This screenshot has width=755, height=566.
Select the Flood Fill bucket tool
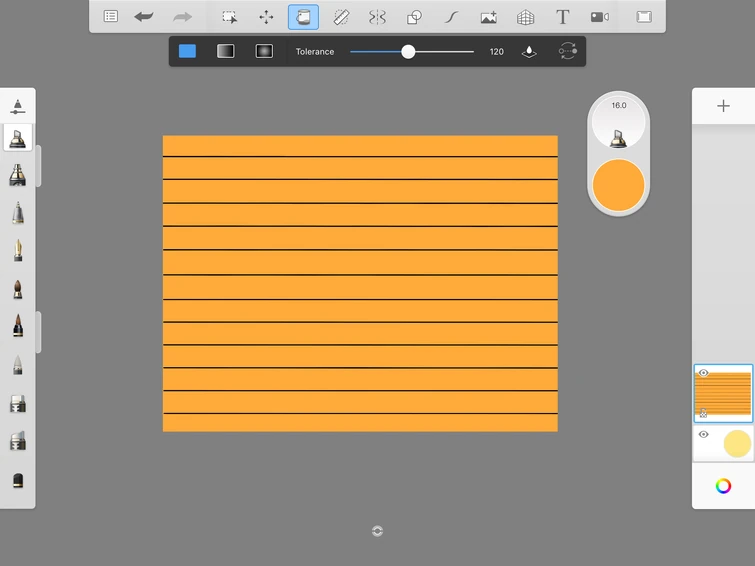303,17
